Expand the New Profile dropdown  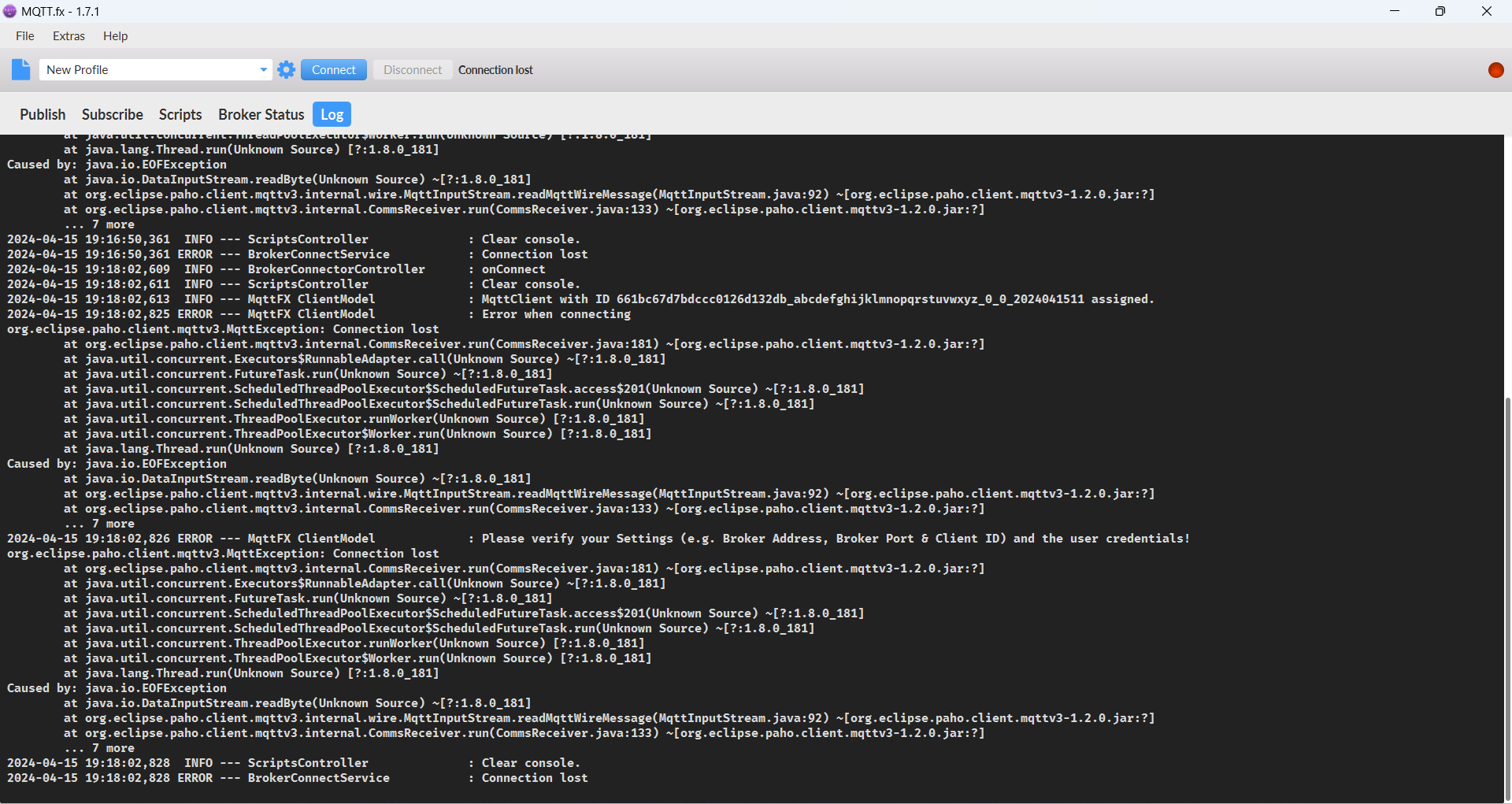[263, 69]
